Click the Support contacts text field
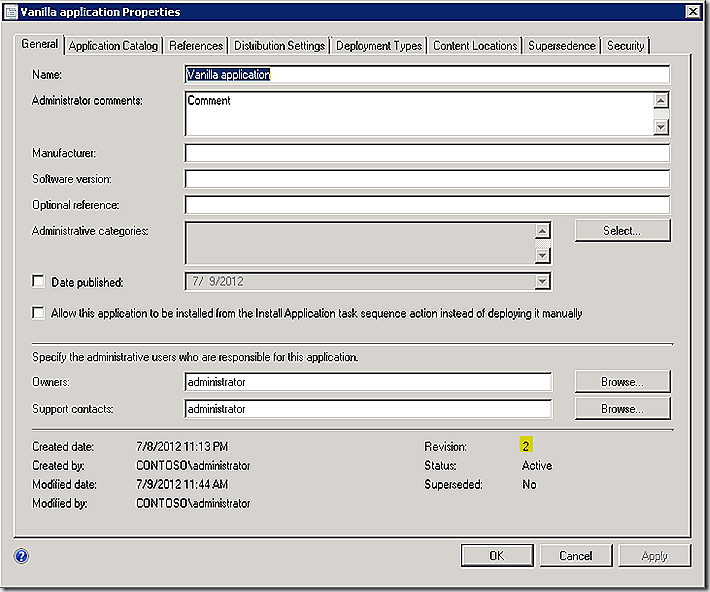Viewport: 710px width, 592px height. 368,409
